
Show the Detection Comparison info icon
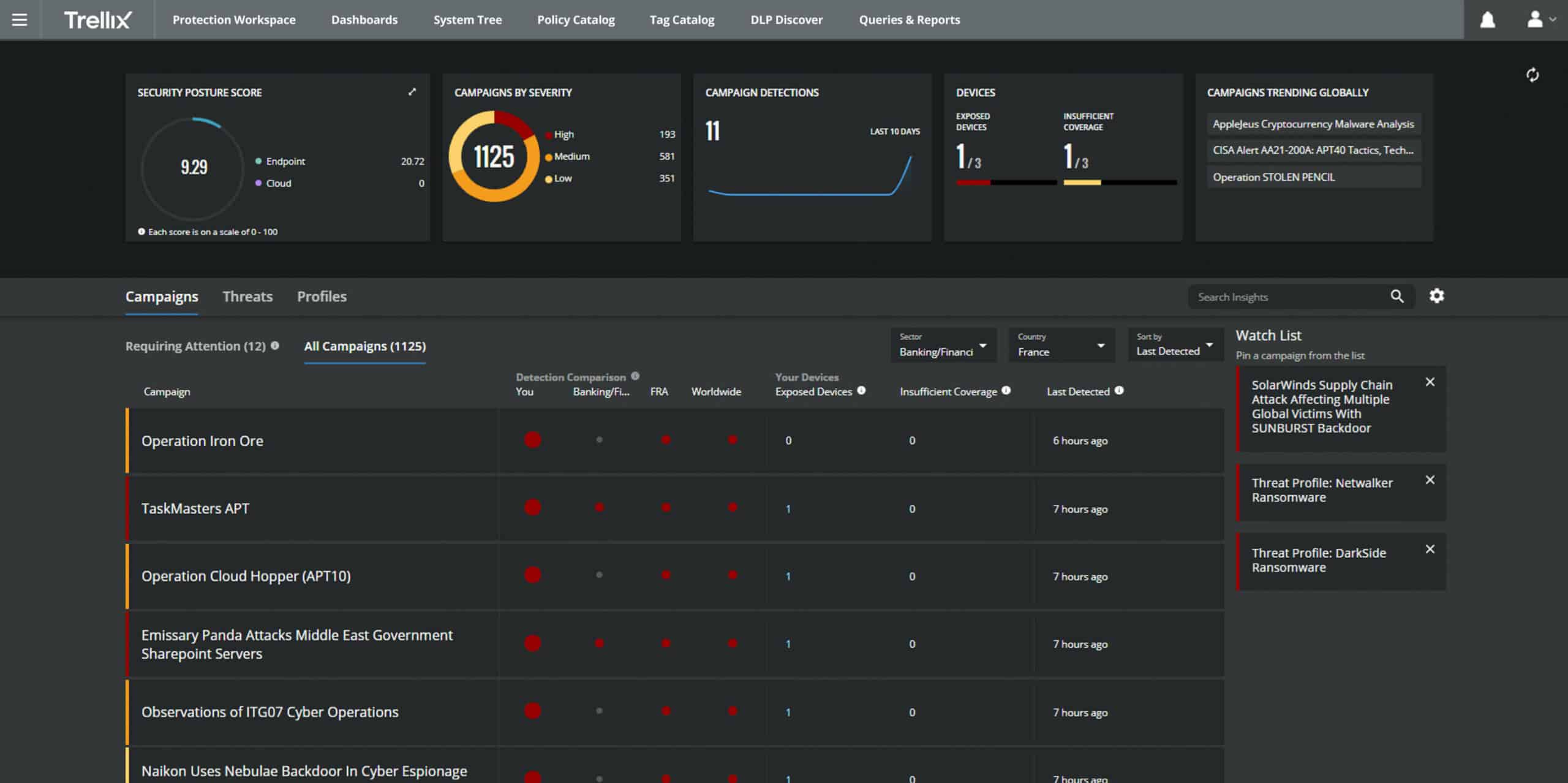pyautogui.click(x=635, y=376)
